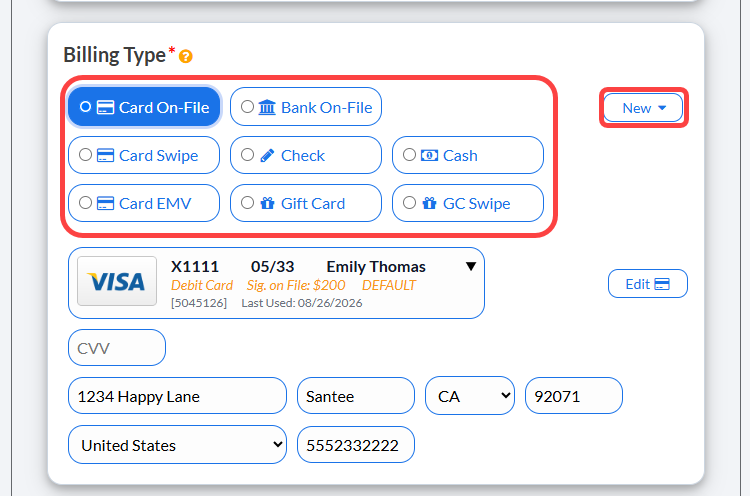Select the Gift Card radio button
The width and height of the screenshot is (750, 496).
[247, 203]
